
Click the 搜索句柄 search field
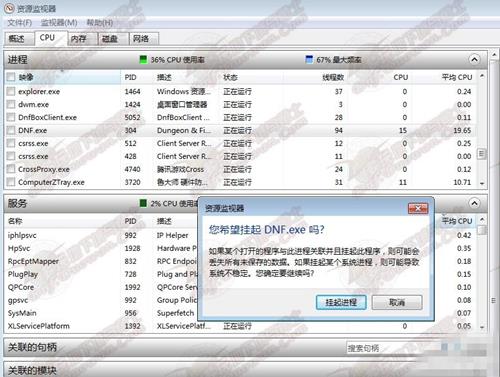click(393, 348)
